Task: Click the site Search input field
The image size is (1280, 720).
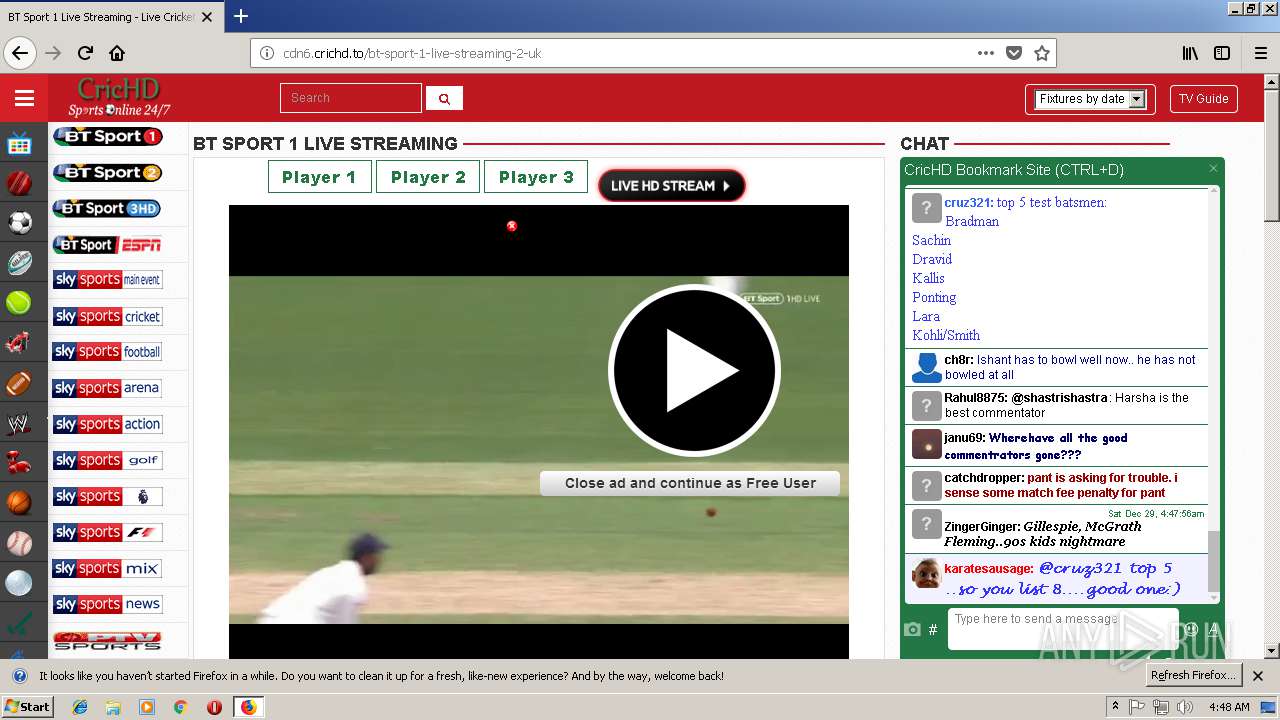Action: pyautogui.click(x=351, y=98)
